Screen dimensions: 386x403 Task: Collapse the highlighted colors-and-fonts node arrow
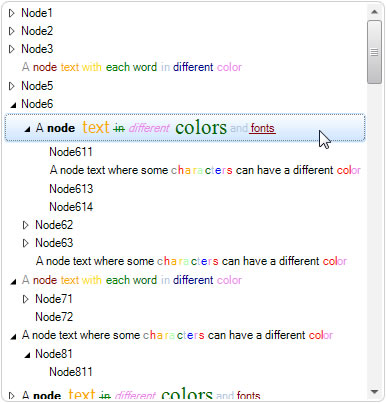point(27,129)
